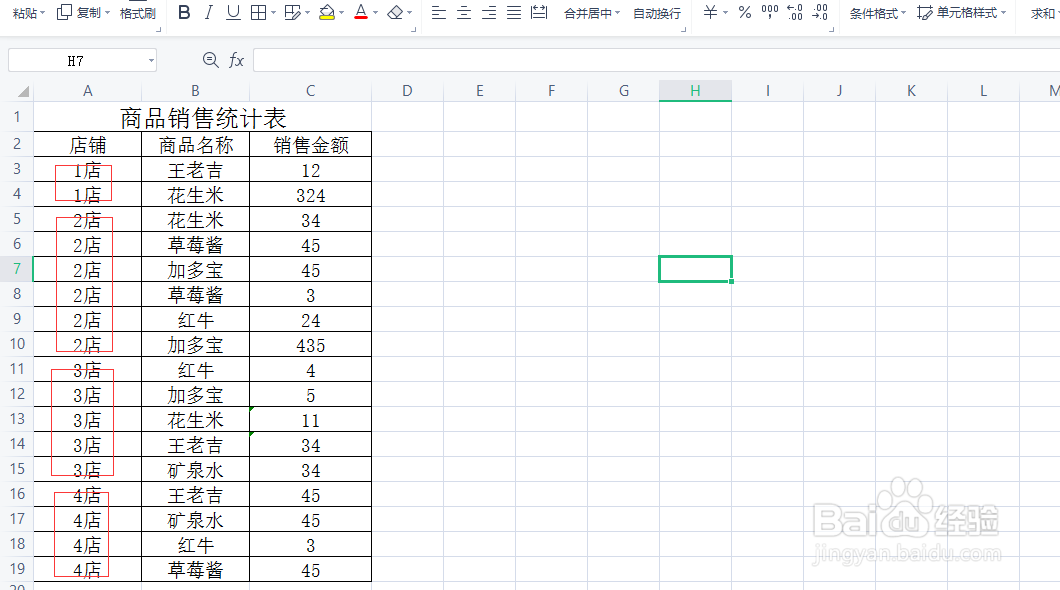Select column H header
1060x590 pixels.
(695, 91)
